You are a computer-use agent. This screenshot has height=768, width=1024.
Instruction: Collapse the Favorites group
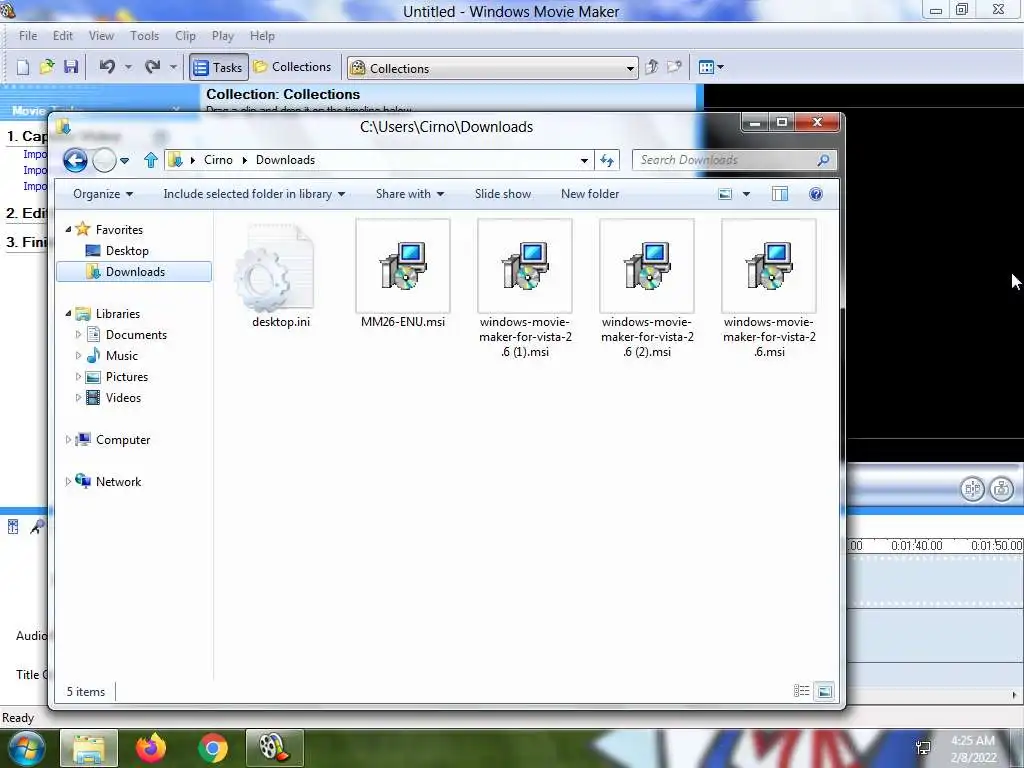(x=69, y=229)
